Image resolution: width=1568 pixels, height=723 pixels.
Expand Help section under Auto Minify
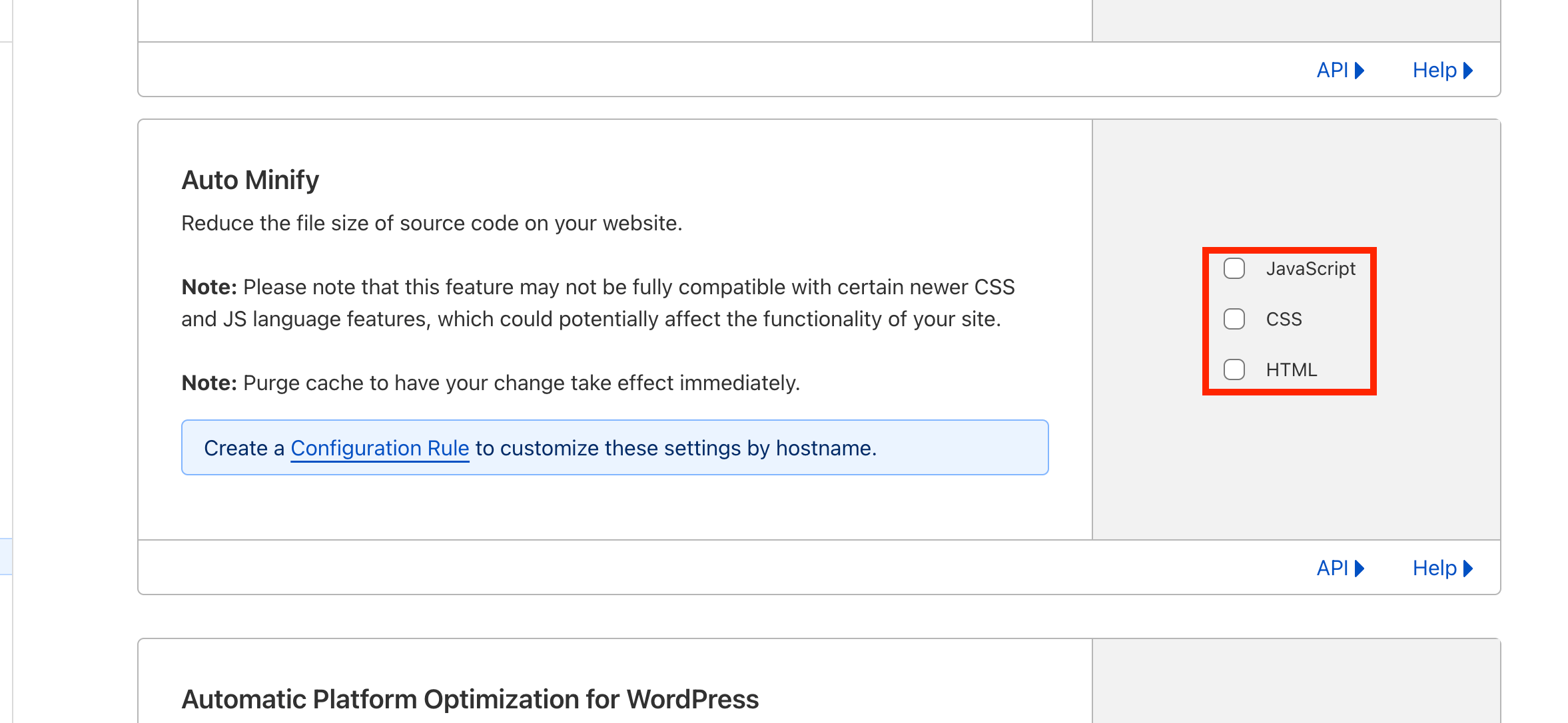(x=1442, y=568)
